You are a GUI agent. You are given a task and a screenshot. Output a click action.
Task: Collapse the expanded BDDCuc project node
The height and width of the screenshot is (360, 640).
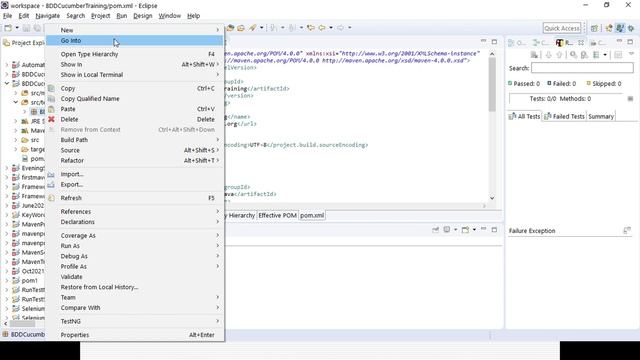point(7,83)
